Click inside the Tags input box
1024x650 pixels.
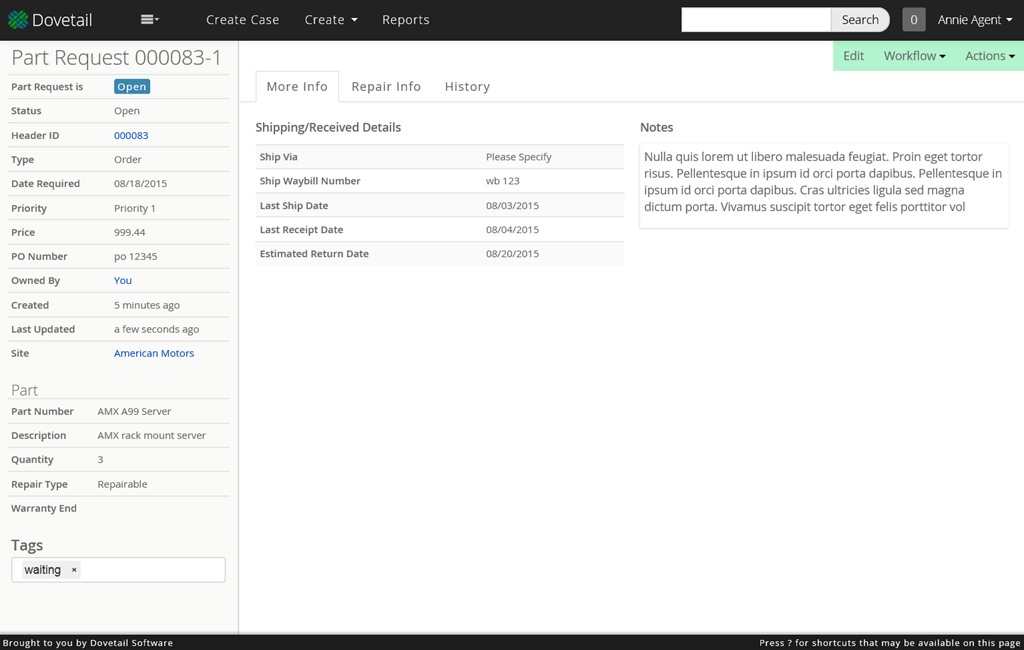[153, 570]
